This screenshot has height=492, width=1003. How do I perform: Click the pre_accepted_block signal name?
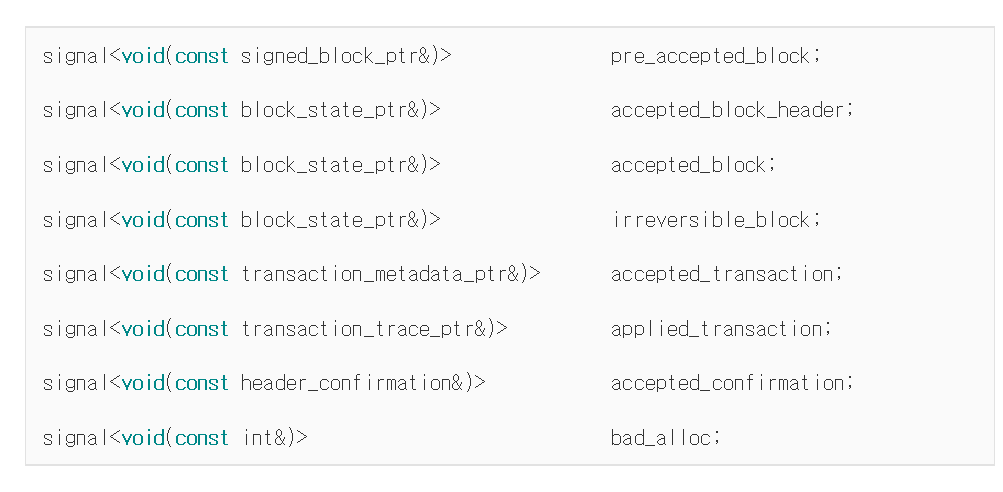tap(710, 57)
